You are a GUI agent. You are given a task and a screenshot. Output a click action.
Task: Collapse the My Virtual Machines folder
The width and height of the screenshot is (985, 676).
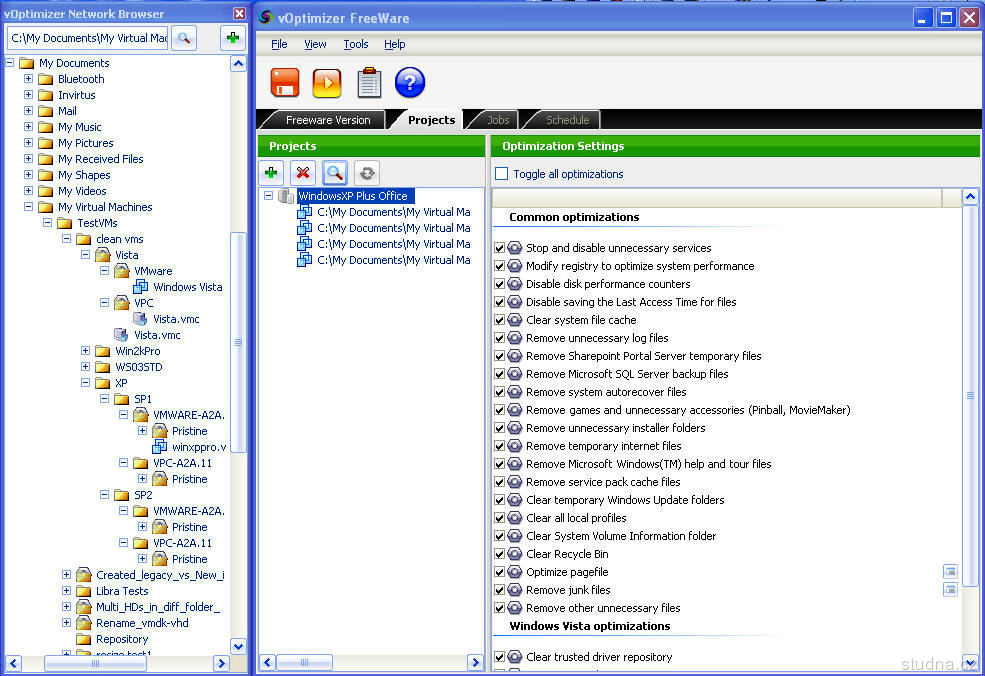coord(29,207)
